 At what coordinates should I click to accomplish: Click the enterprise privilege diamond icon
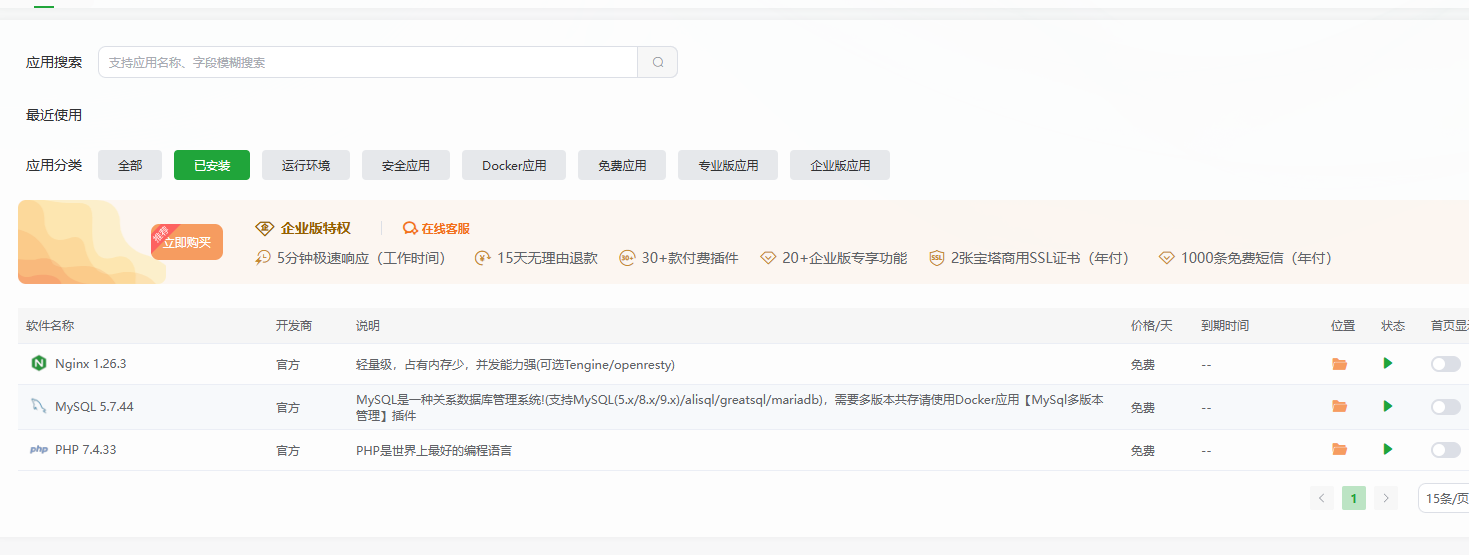click(x=265, y=228)
